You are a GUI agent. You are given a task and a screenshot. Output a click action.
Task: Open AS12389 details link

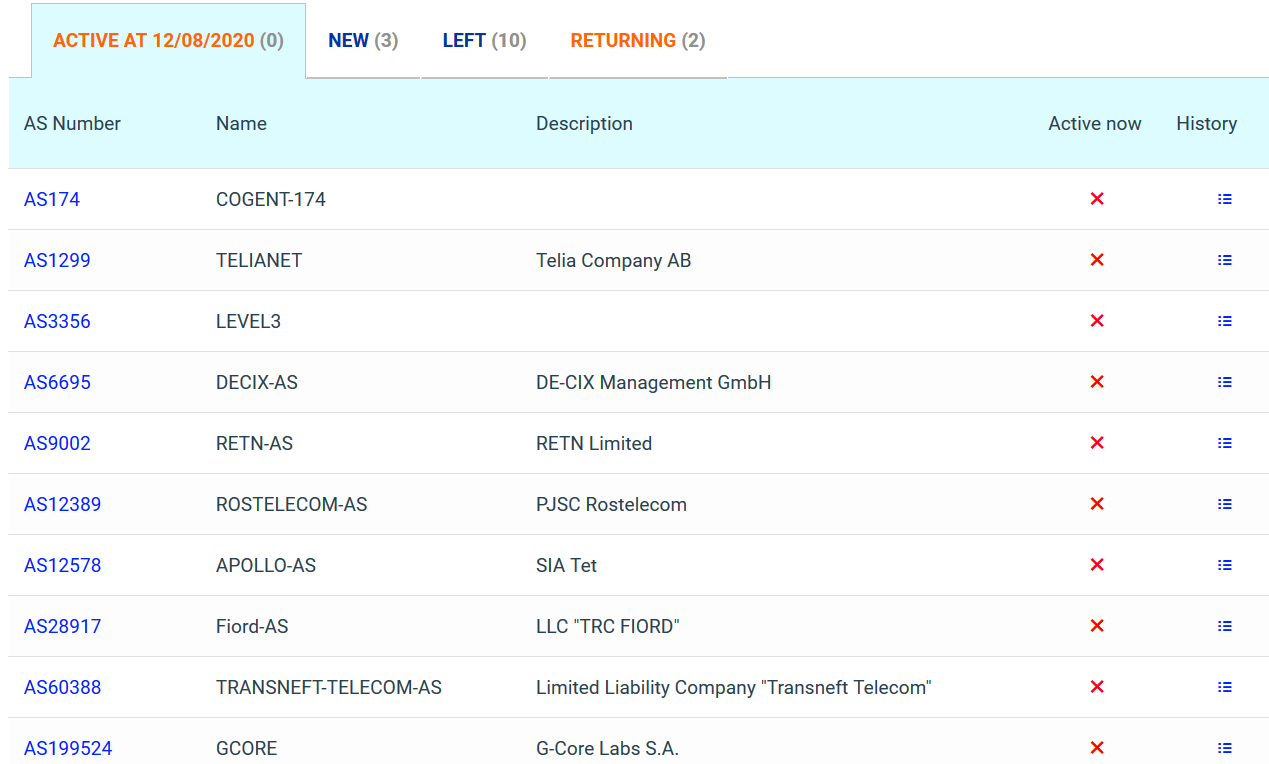pos(62,504)
